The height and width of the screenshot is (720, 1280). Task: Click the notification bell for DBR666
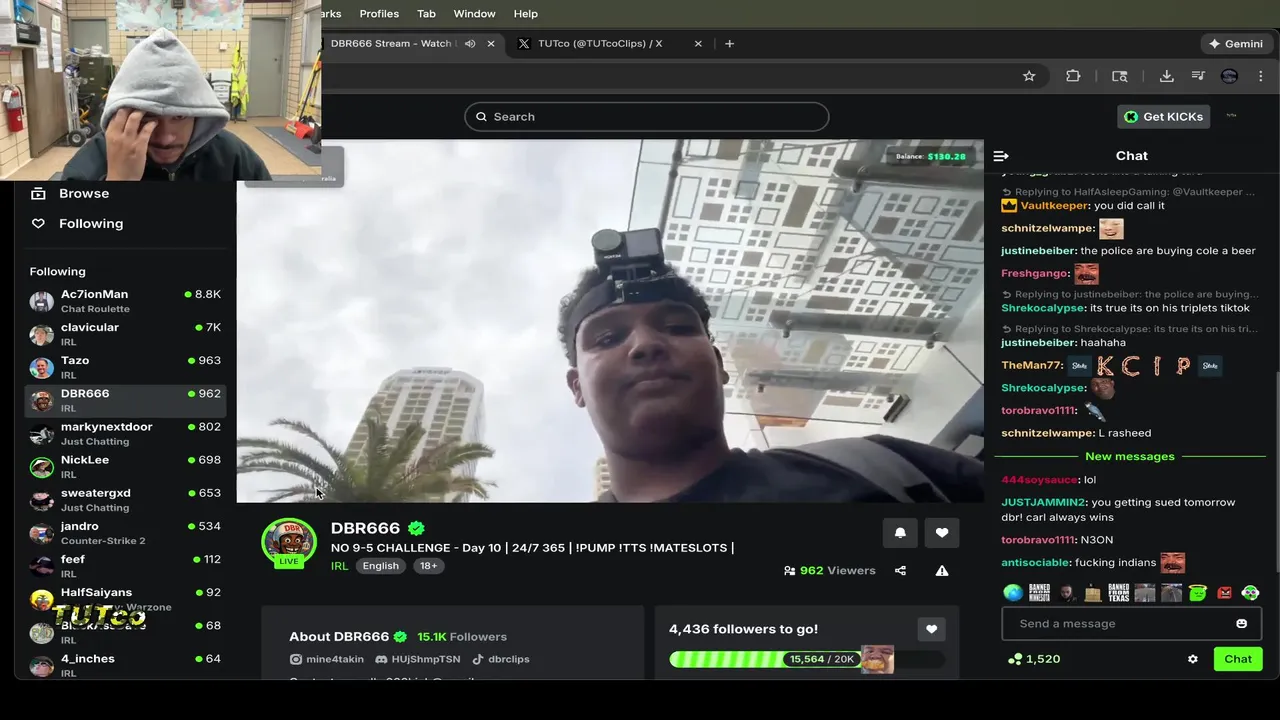[900, 533]
